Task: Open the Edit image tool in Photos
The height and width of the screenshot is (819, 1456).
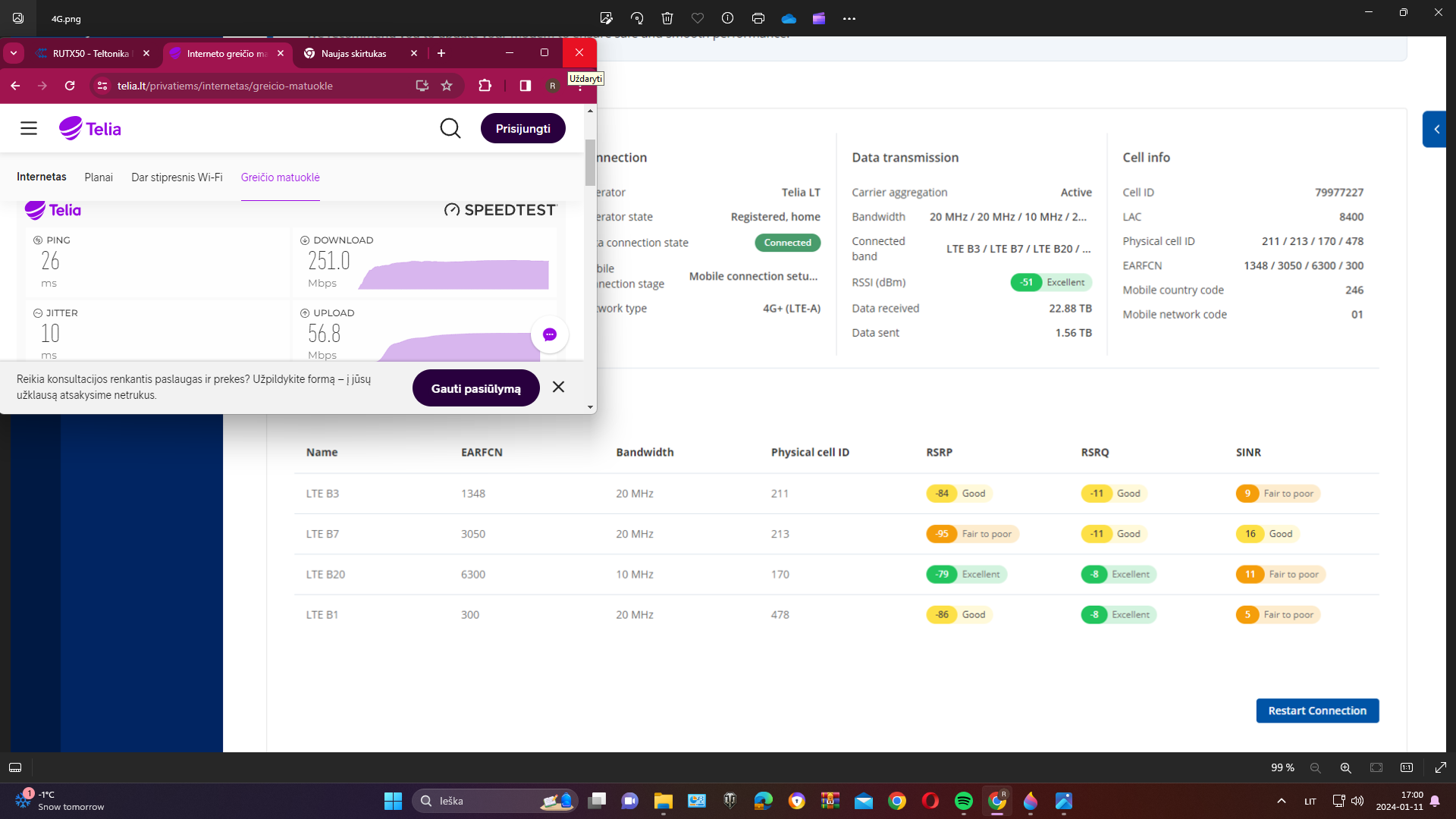Action: (606, 18)
